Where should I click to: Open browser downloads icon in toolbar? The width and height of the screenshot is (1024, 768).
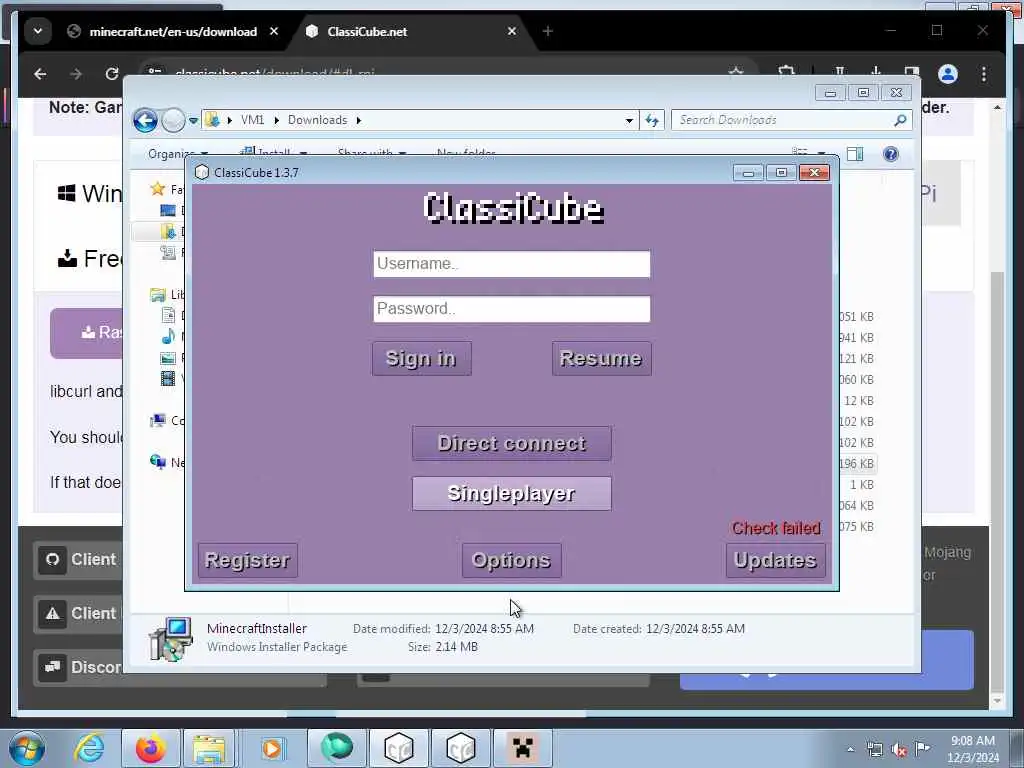(x=876, y=72)
